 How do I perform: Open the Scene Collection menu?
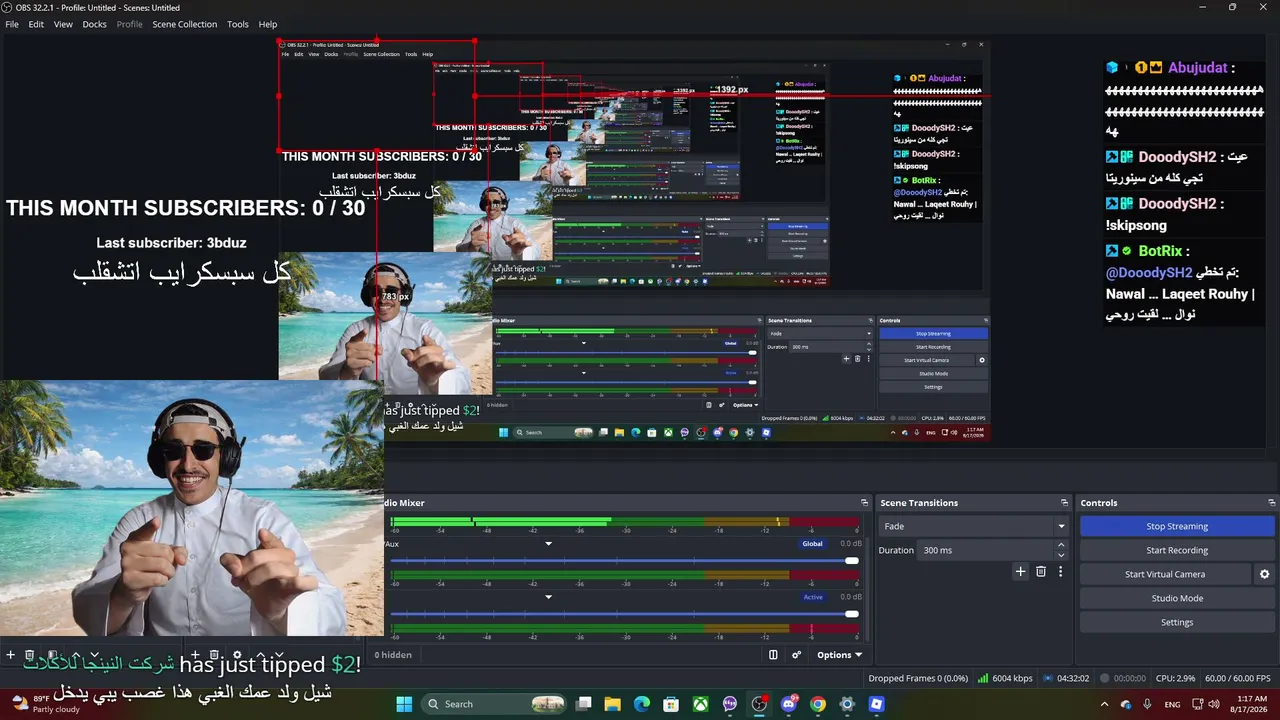click(x=184, y=24)
